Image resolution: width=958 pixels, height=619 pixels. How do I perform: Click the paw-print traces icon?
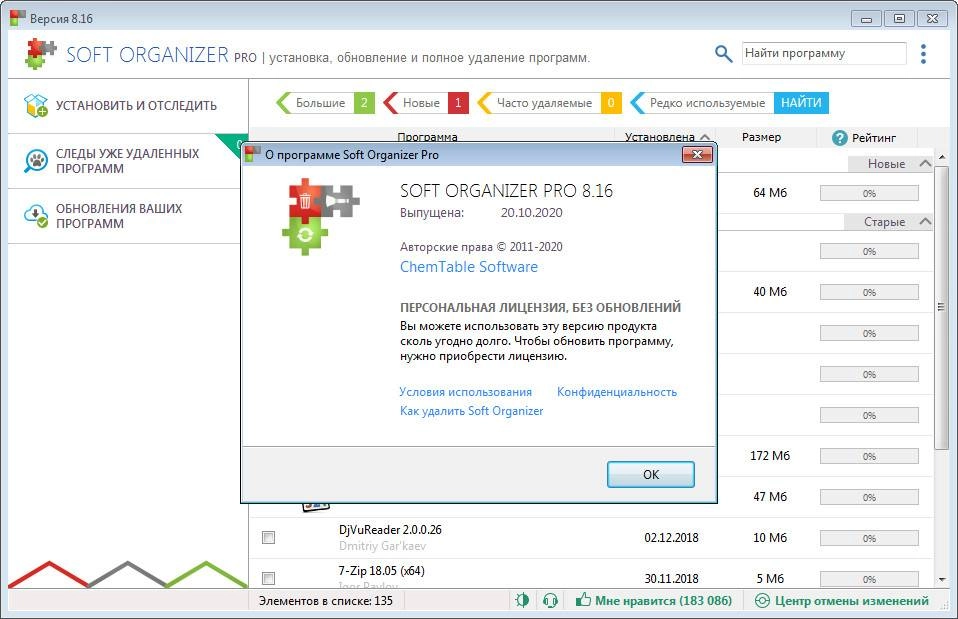pyautogui.click(x=35, y=161)
